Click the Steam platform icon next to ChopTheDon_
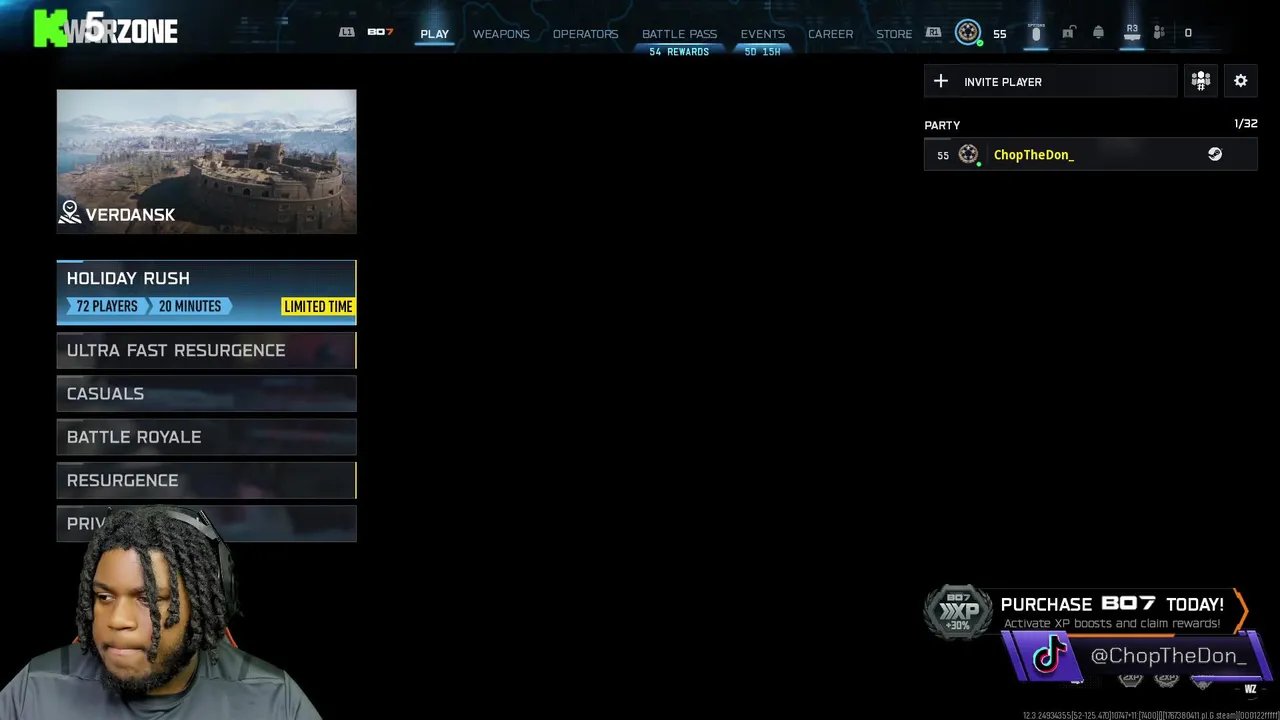The height and width of the screenshot is (720, 1280). pyautogui.click(x=1215, y=154)
